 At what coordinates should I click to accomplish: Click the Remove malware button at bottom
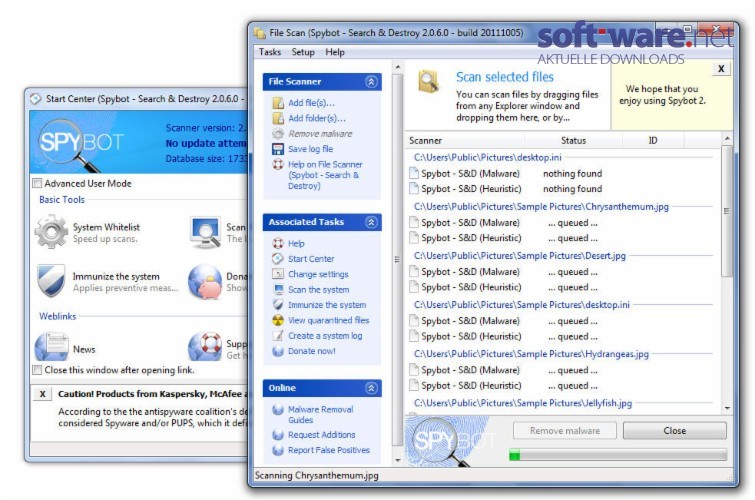click(565, 431)
